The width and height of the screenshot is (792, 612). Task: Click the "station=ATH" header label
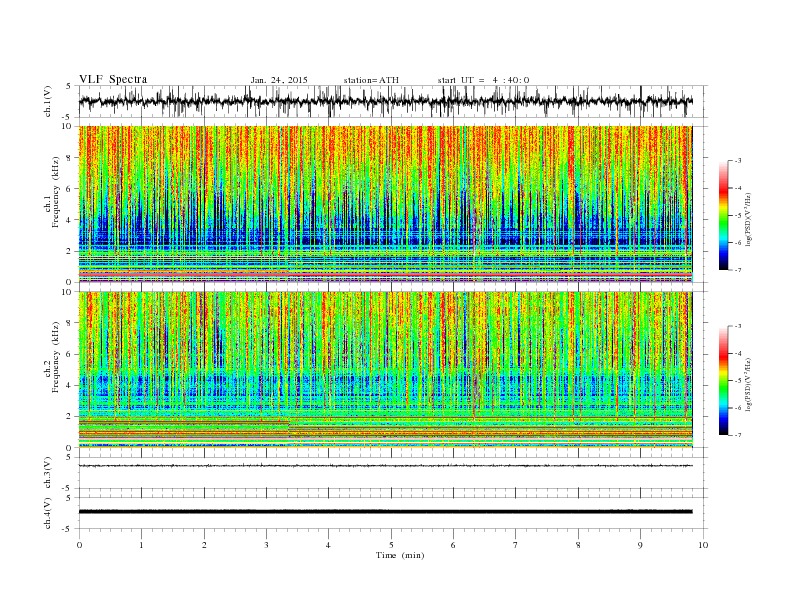point(371,80)
